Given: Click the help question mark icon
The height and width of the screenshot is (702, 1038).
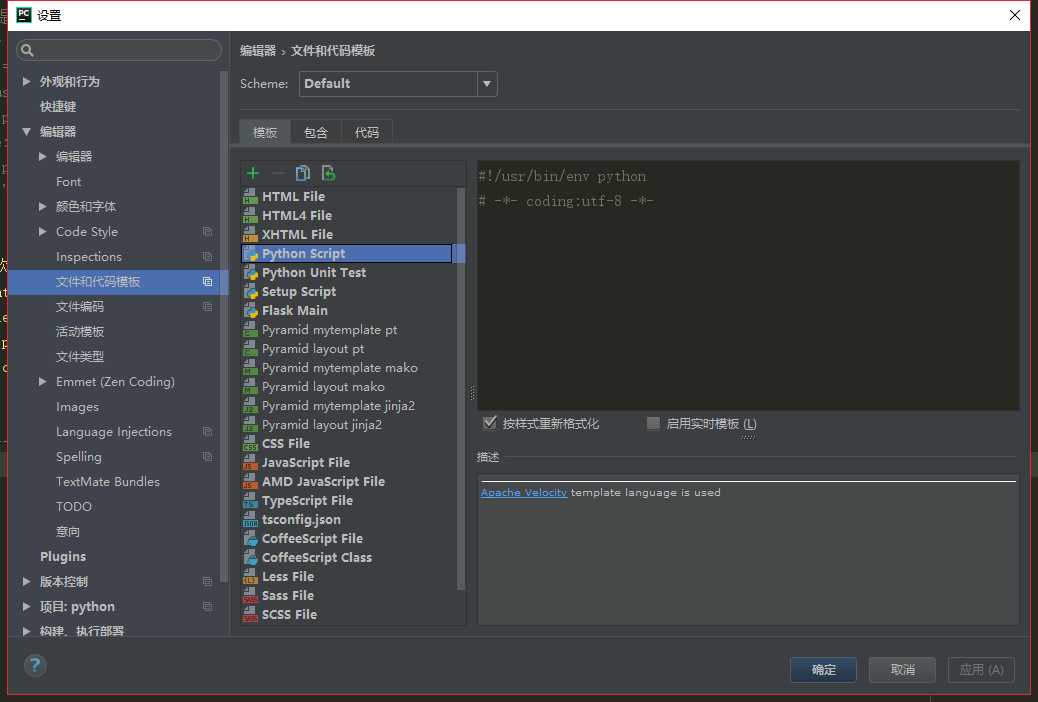Looking at the screenshot, I should 35,665.
